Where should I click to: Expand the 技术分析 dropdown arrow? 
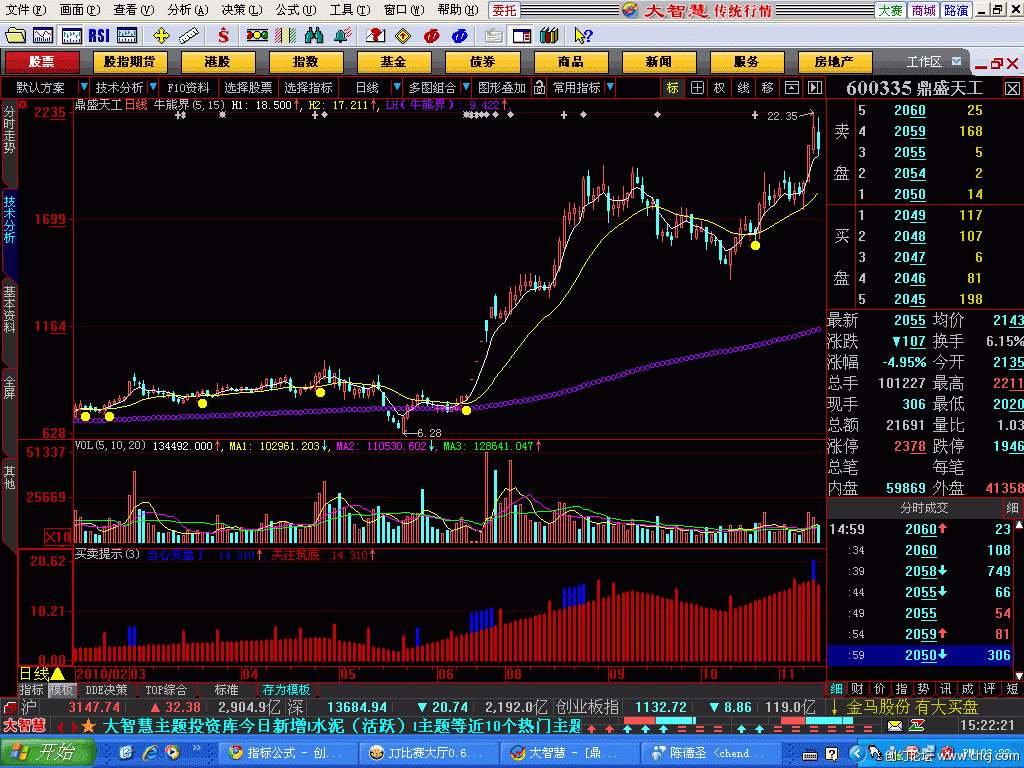tap(153, 88)
